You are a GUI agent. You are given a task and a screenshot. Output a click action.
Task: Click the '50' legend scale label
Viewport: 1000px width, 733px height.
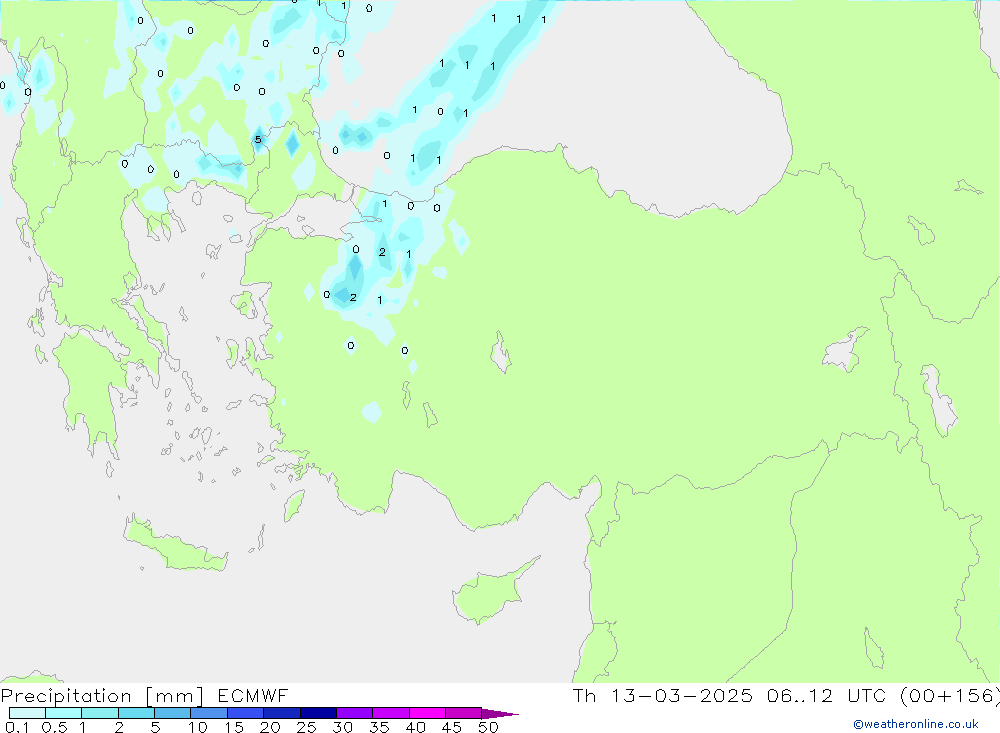coord(488,727)
